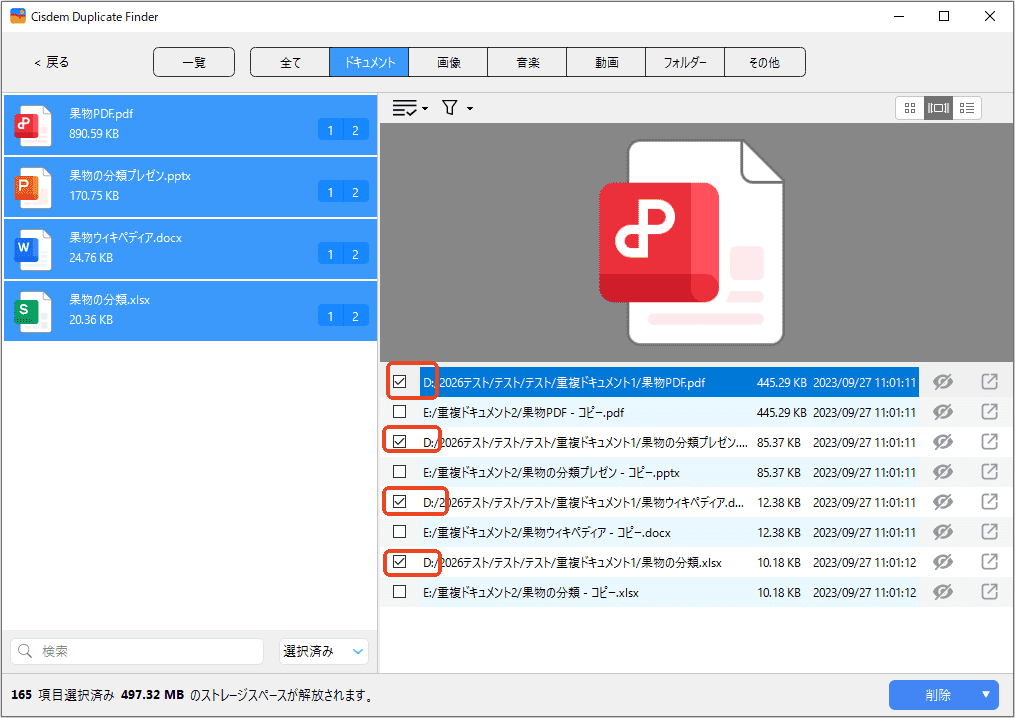The height and width of the screenshot is (718, 1015).
Task: Expand the 削除 button dropdown arrow
Action: tap(986, 695)
